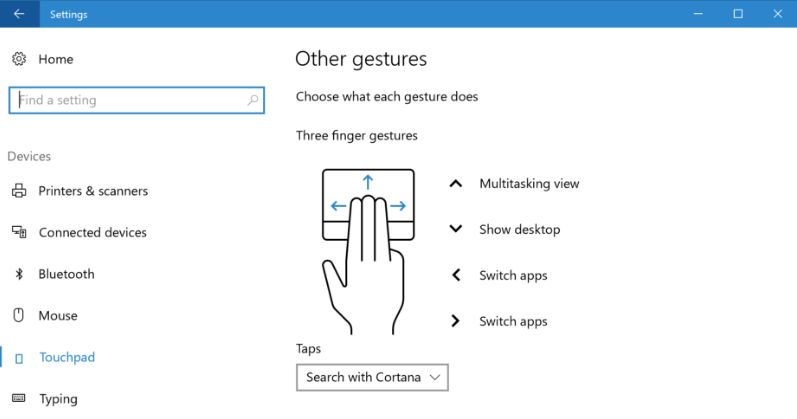Select the Touchpad sidebar label
797x419 pixels.
66,357
